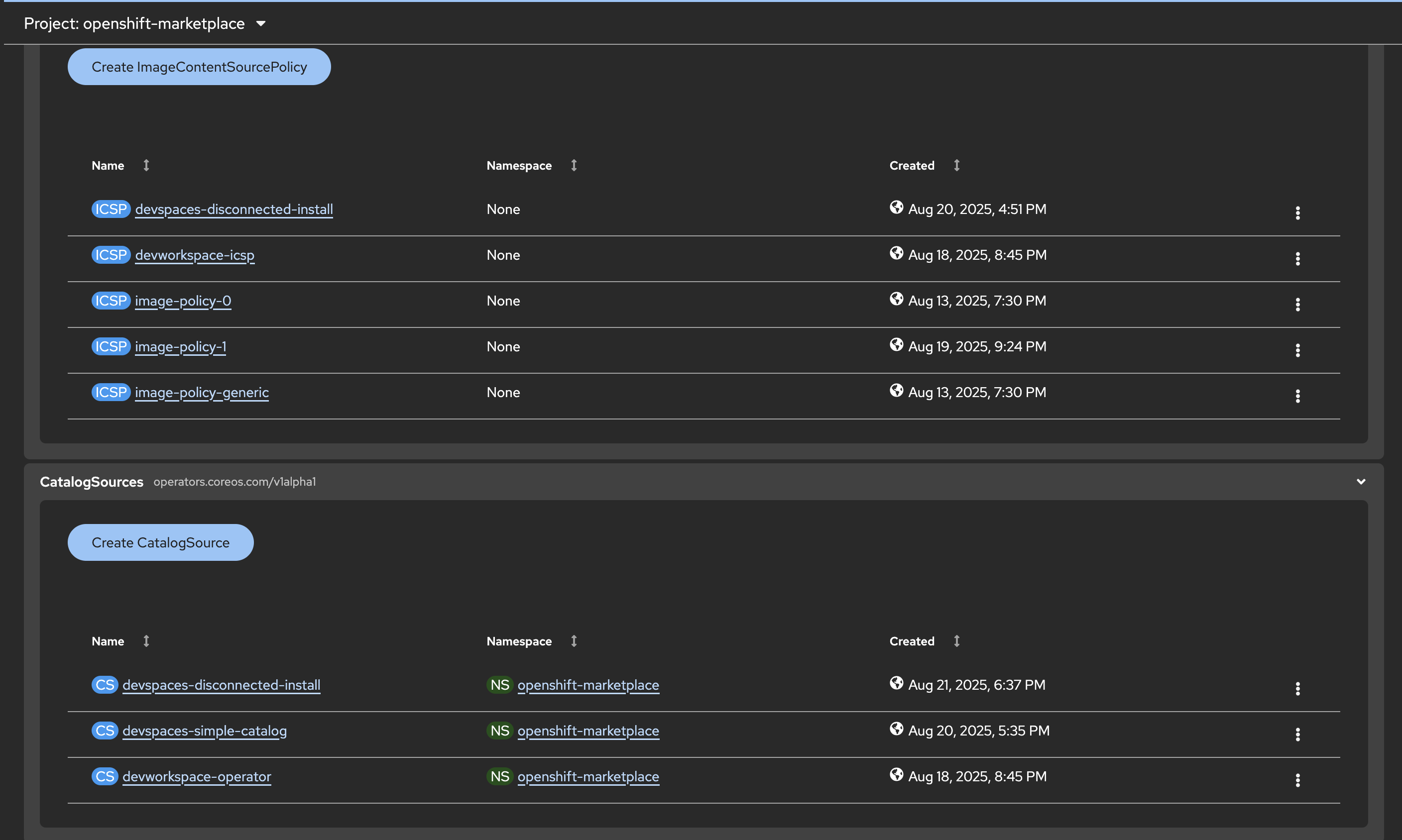Open the image-policy-1 ICSP link
Screen dimensions: 1402x840
pyautogui.click(x=180, y=346)
